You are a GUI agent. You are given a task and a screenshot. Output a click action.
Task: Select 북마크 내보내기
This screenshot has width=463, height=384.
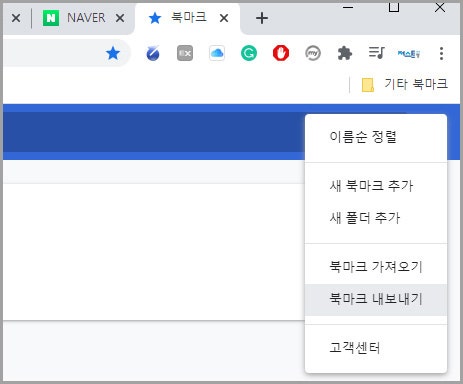[376, 300]
